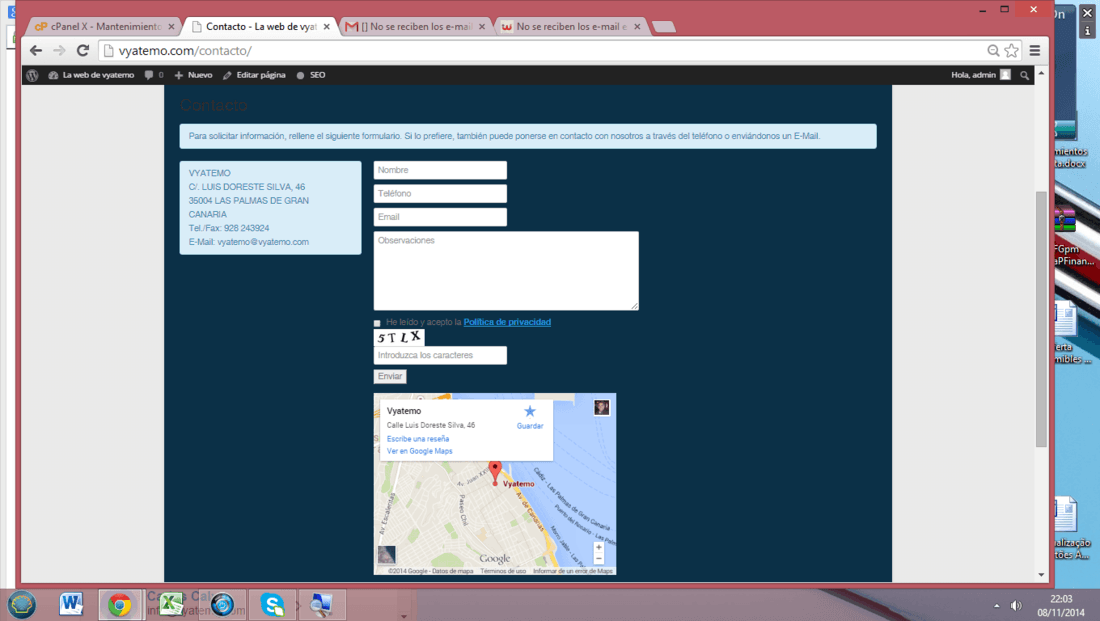Click the scrollbar up arrow

1041,73
